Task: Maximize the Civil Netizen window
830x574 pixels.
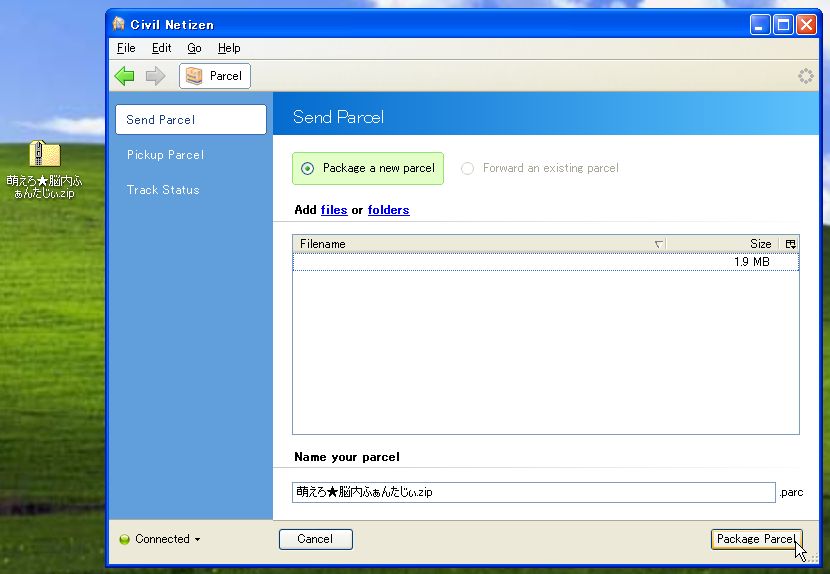Action: pyautogui.click(x=783, y=24)
